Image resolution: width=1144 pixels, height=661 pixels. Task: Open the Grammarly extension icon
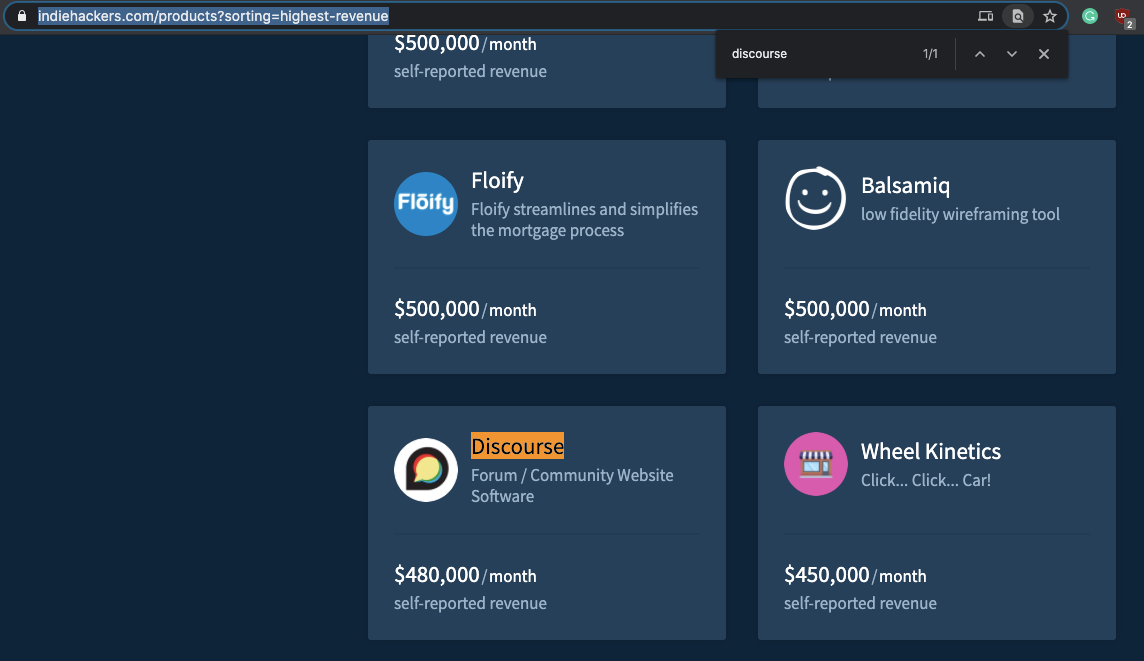point(1090,16)
